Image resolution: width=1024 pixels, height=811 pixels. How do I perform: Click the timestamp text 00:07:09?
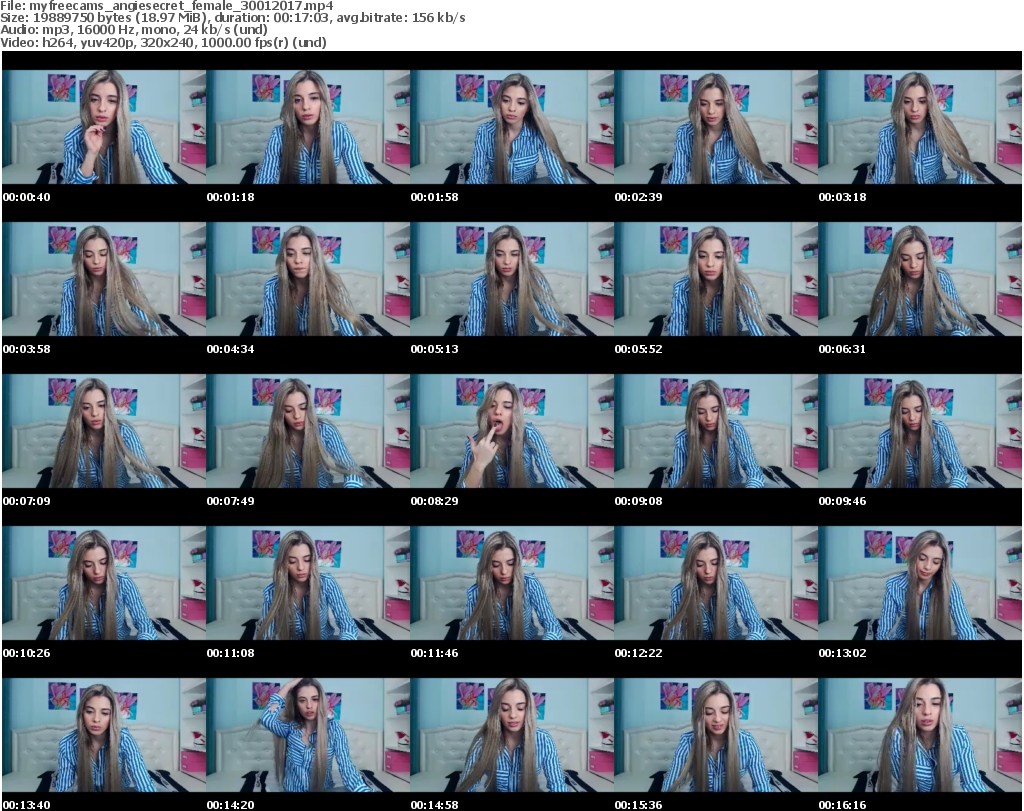(26, 501)
